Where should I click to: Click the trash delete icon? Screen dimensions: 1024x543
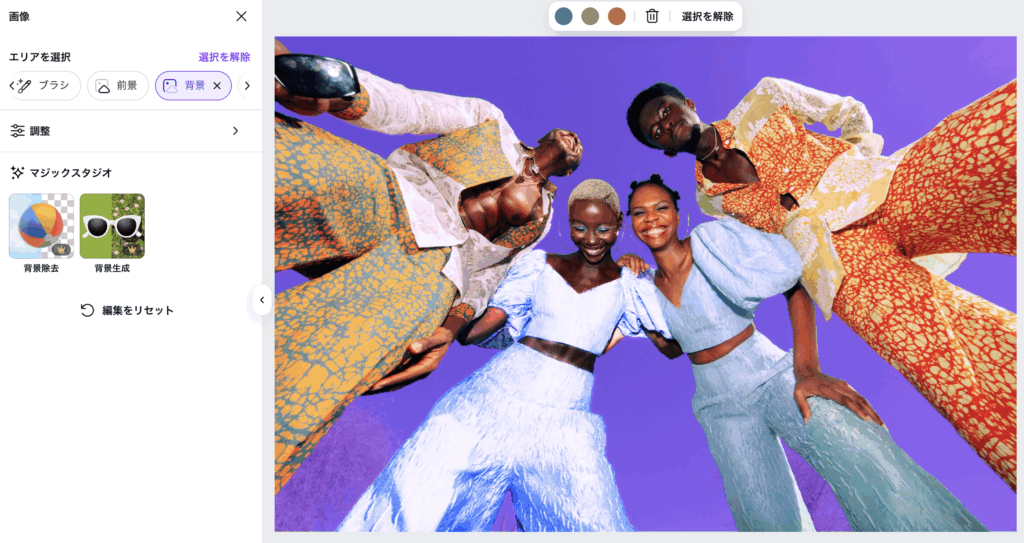[652, 16]
